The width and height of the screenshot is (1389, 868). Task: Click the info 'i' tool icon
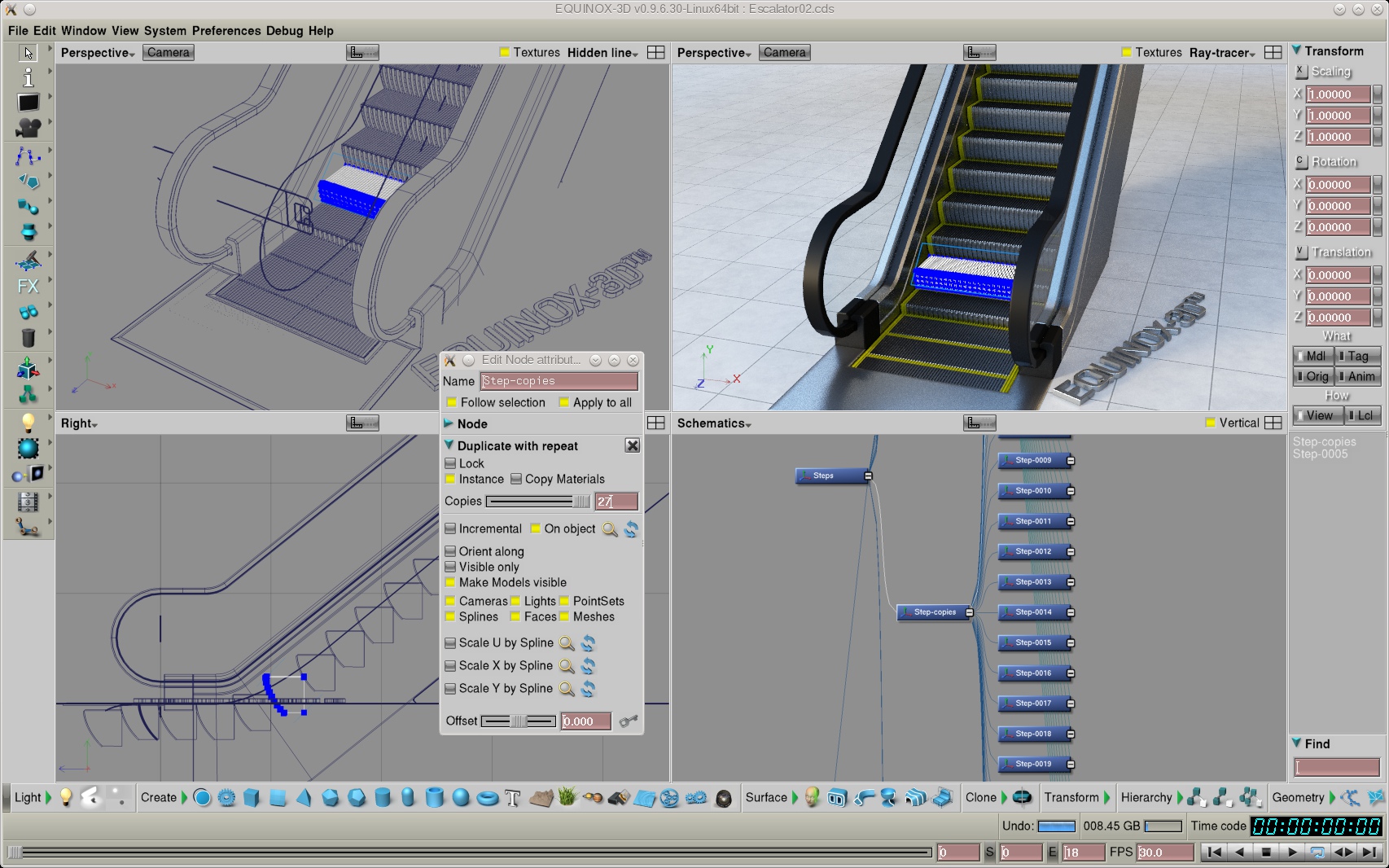[28, 77]
